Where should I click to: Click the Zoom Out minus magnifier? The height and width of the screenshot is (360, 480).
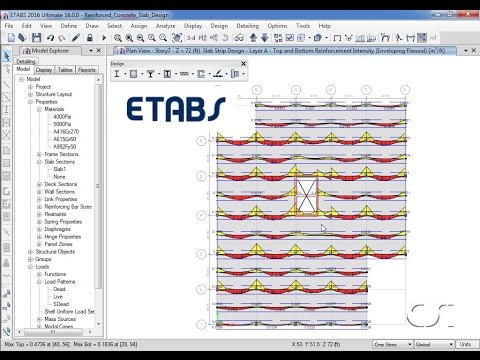coord(163,38)
